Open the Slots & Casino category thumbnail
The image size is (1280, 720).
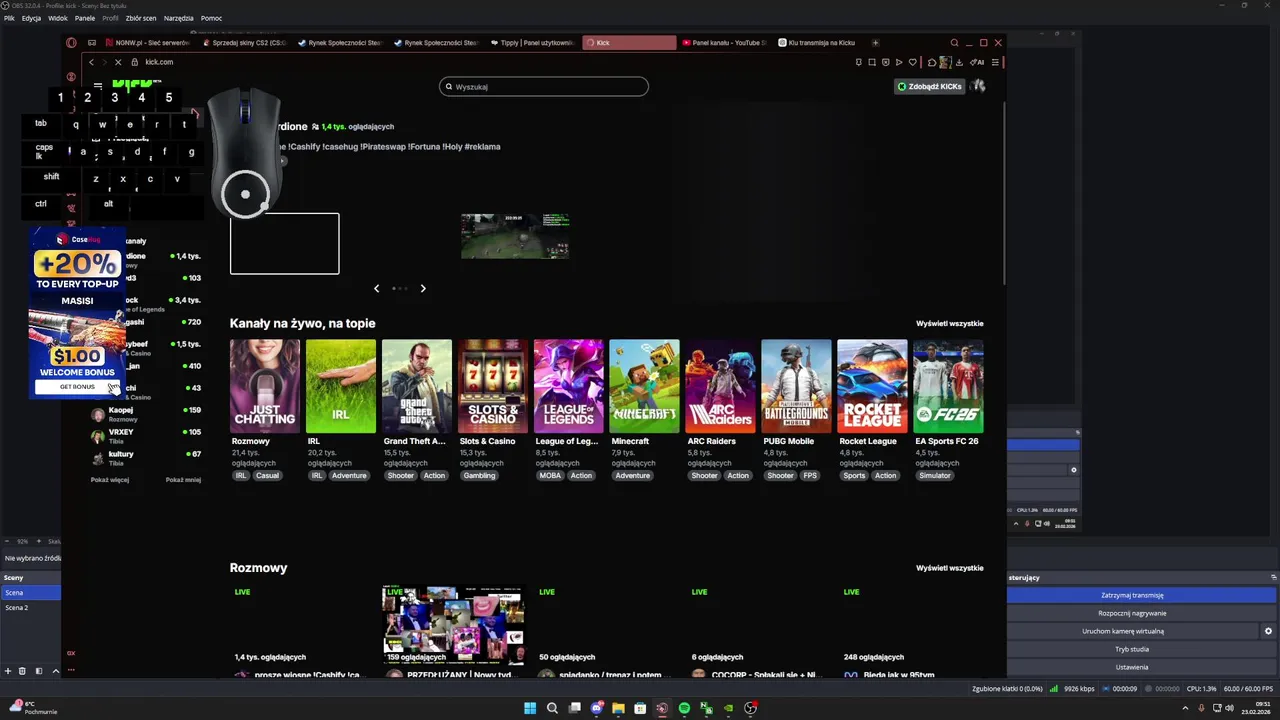pos(493,386)
